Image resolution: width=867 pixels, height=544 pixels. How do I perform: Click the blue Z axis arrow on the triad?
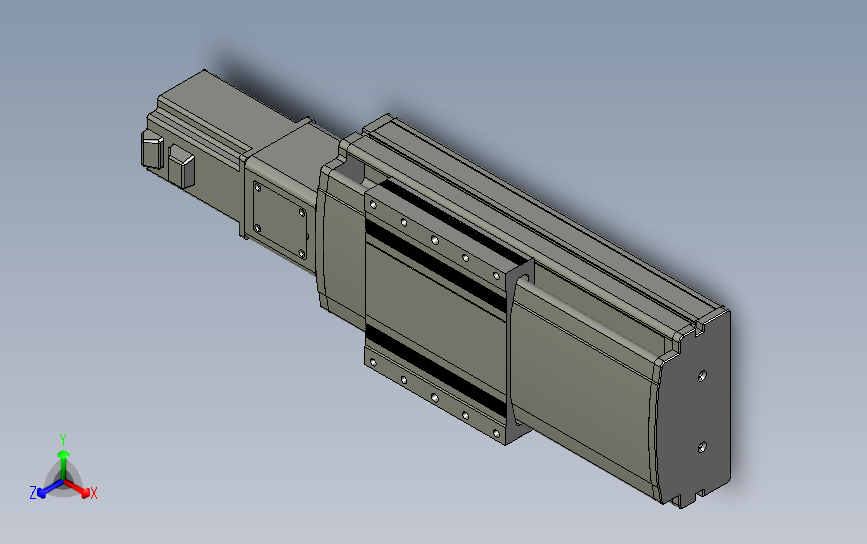[50, 489]
